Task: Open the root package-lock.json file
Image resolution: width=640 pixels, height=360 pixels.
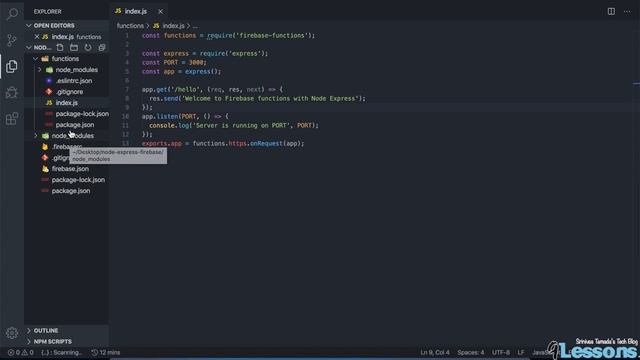Action: tap(78, 180)
